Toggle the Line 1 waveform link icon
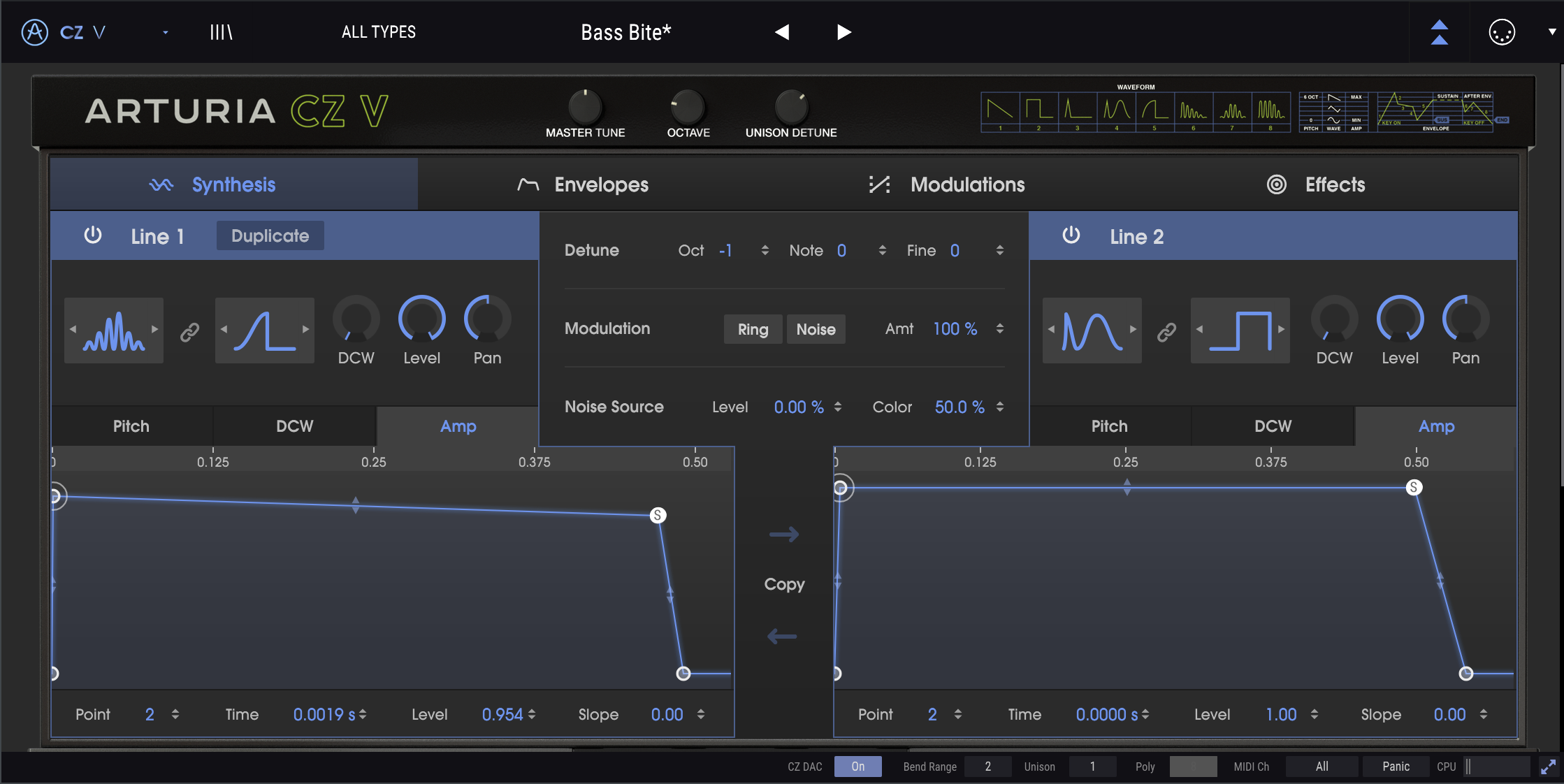Viewport: 1564px width, 784px height. [189, 331]
